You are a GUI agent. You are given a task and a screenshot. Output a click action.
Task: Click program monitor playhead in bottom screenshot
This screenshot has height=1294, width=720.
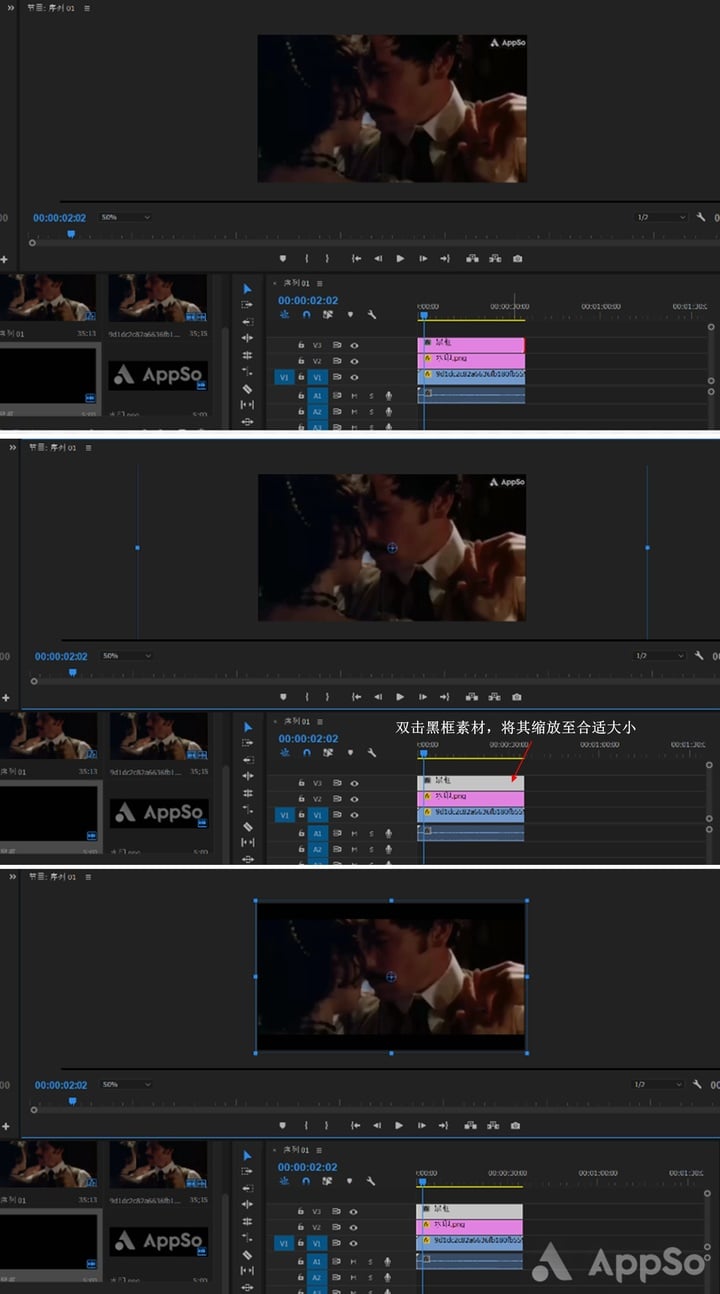tap(72, 1100)
